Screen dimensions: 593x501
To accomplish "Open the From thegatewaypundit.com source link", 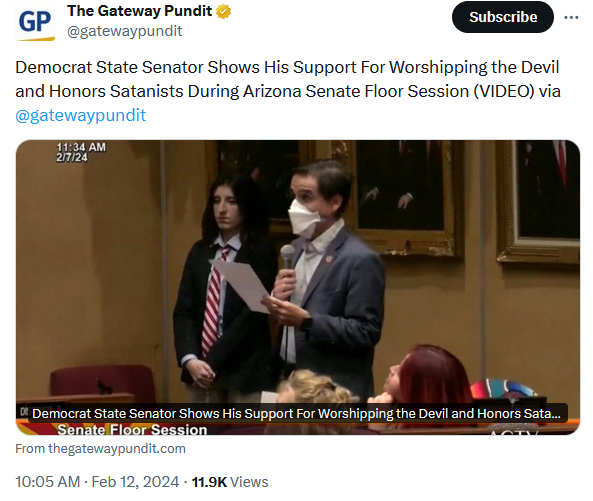I will point(100,449).
